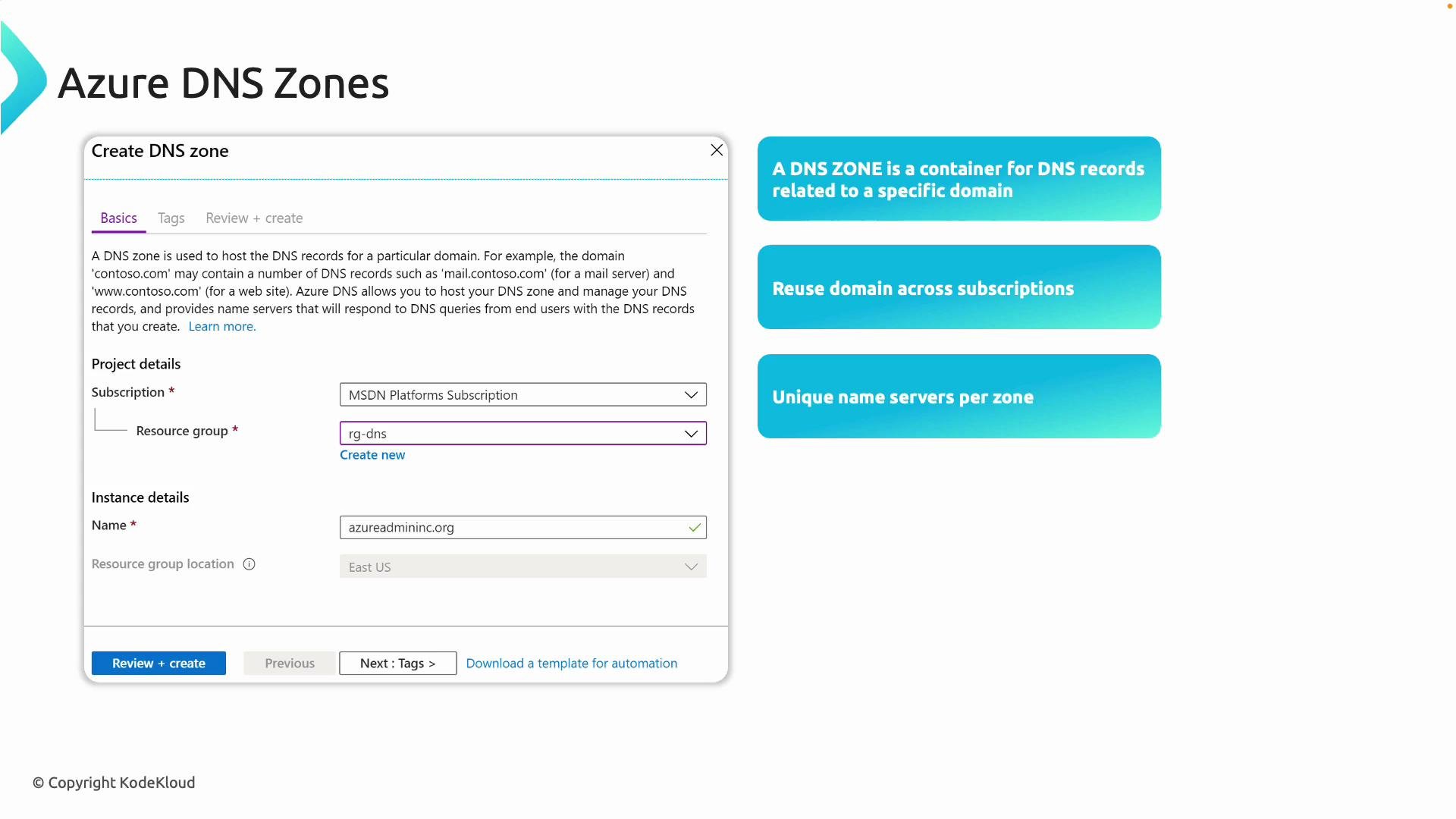The height and width of the screenshot is (819, 1456).
Task: Open the disabled East US location dropdown
Action: 523,566
